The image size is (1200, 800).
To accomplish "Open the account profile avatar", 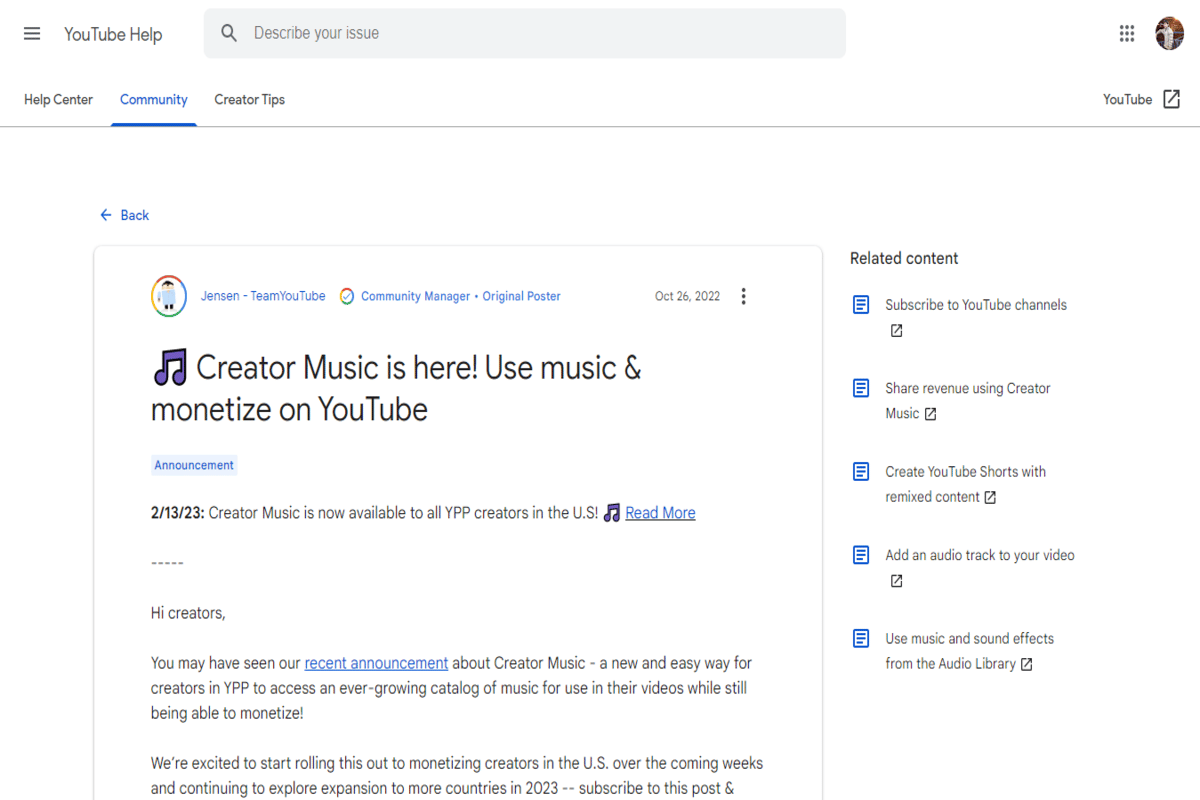I will [x=1170, y=34].
